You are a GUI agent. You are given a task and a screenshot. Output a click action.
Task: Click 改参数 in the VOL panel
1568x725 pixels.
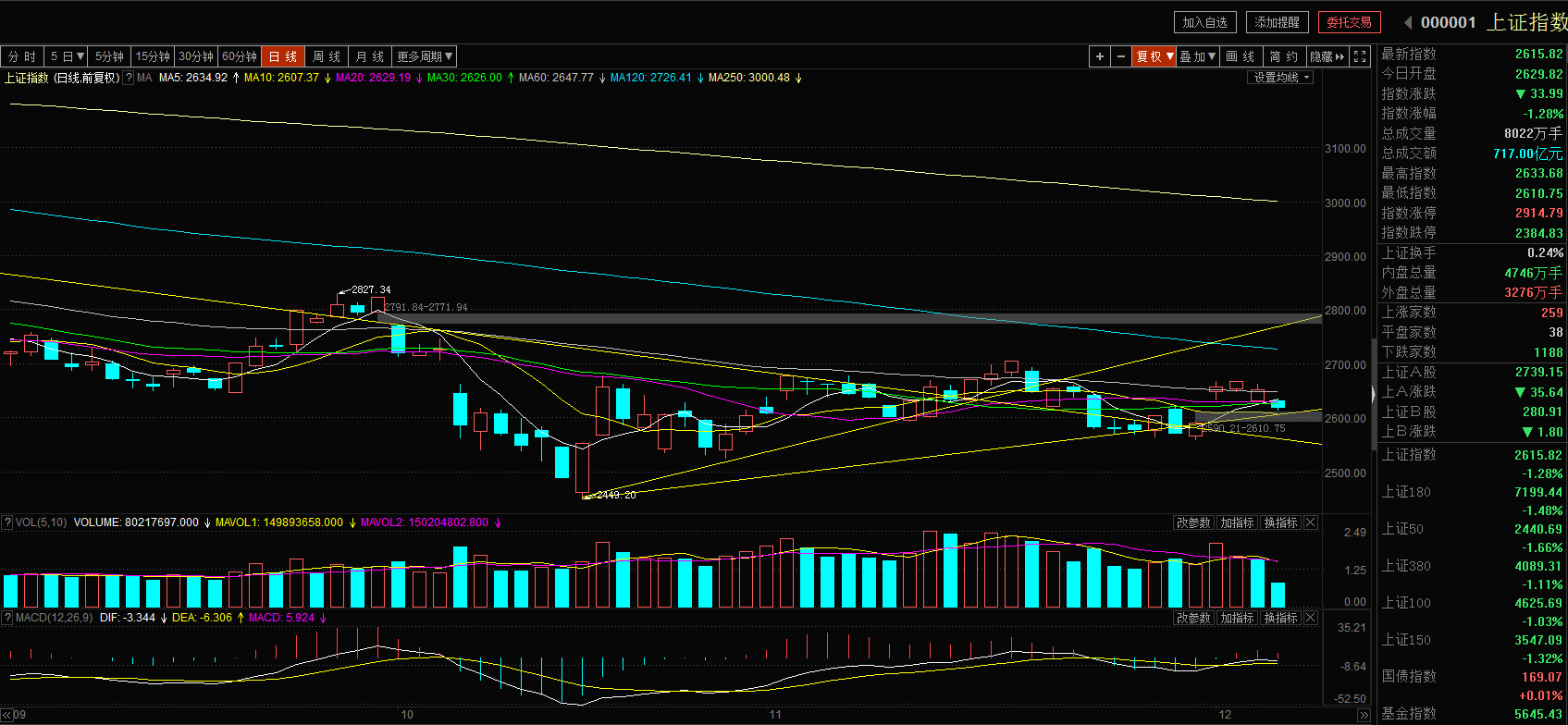[x=1193, y=523]
